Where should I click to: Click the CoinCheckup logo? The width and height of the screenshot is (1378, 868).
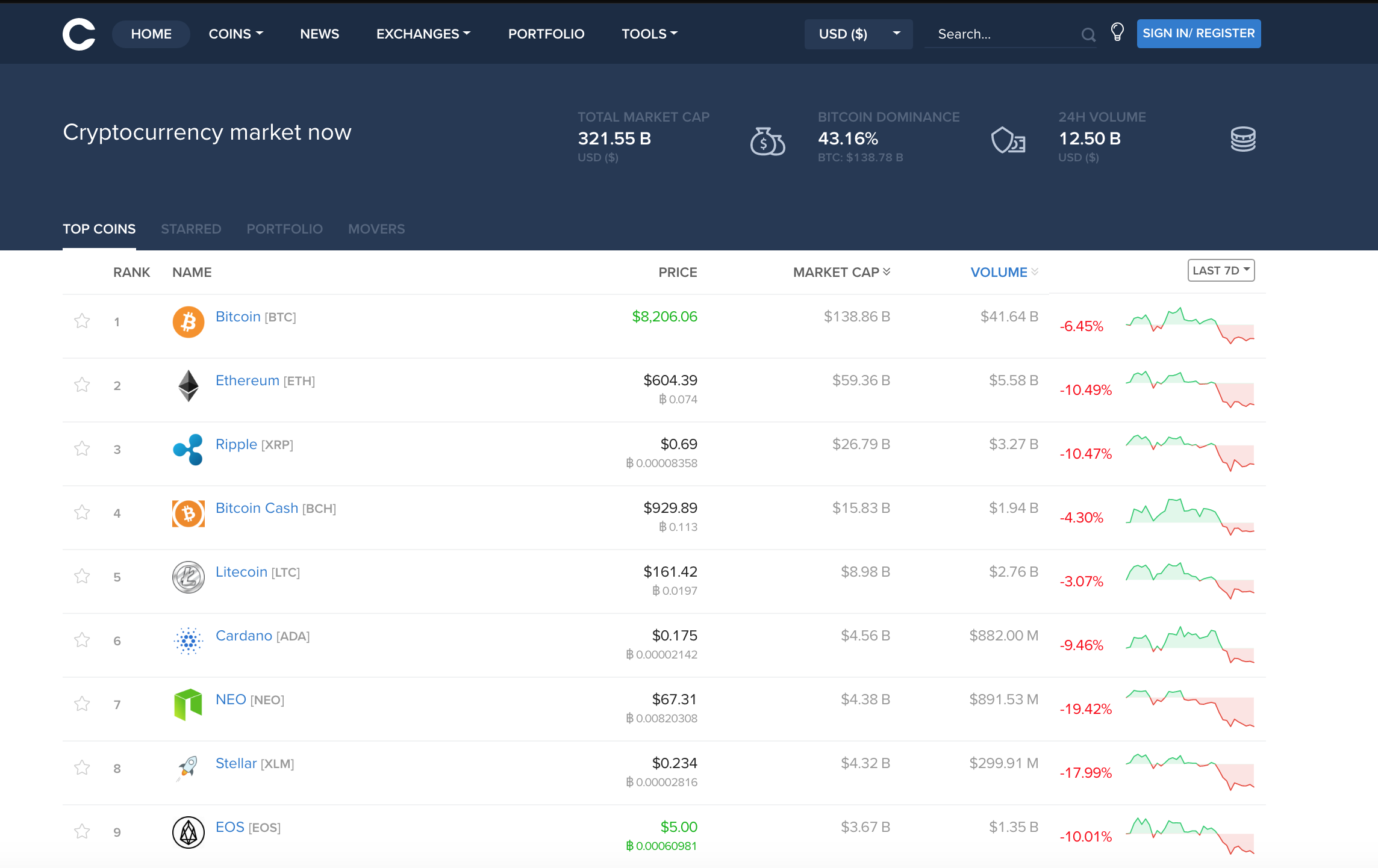click(78, 34)
